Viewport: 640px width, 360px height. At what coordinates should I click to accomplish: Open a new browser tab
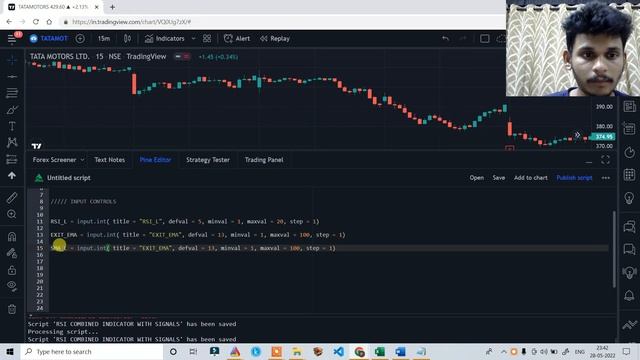(x=112, y=7)
